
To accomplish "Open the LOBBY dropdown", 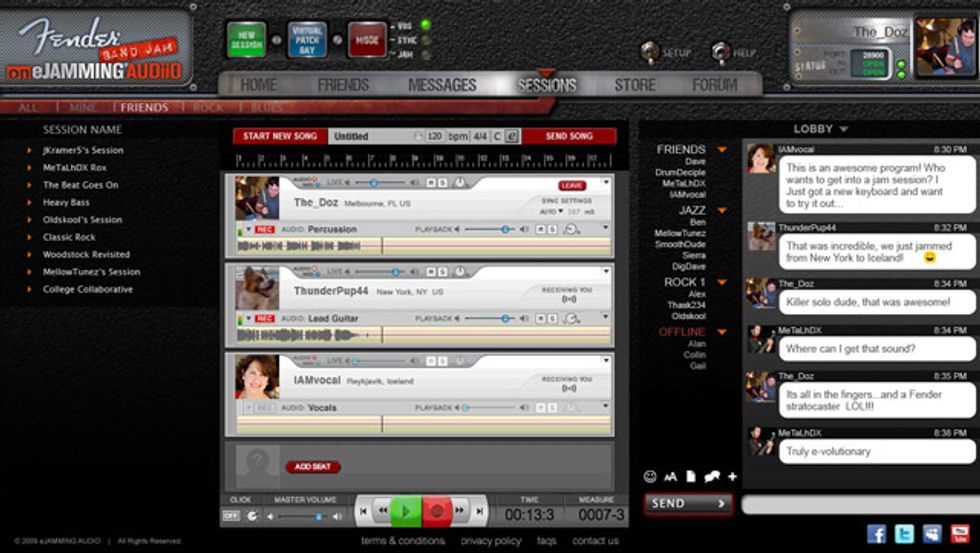I will tap(820, 129).
